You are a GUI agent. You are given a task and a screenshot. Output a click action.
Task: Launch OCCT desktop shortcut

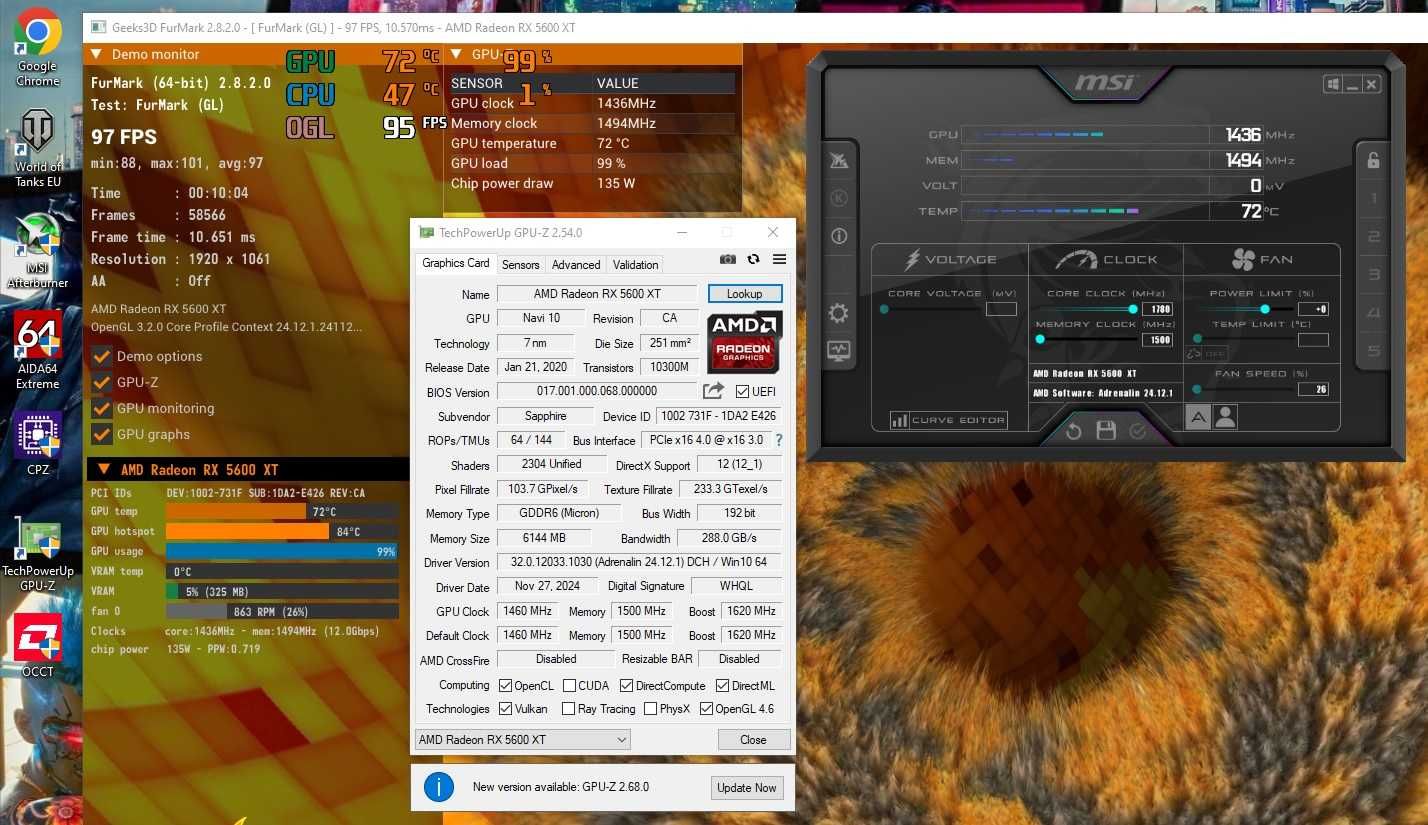click(38, 645)
